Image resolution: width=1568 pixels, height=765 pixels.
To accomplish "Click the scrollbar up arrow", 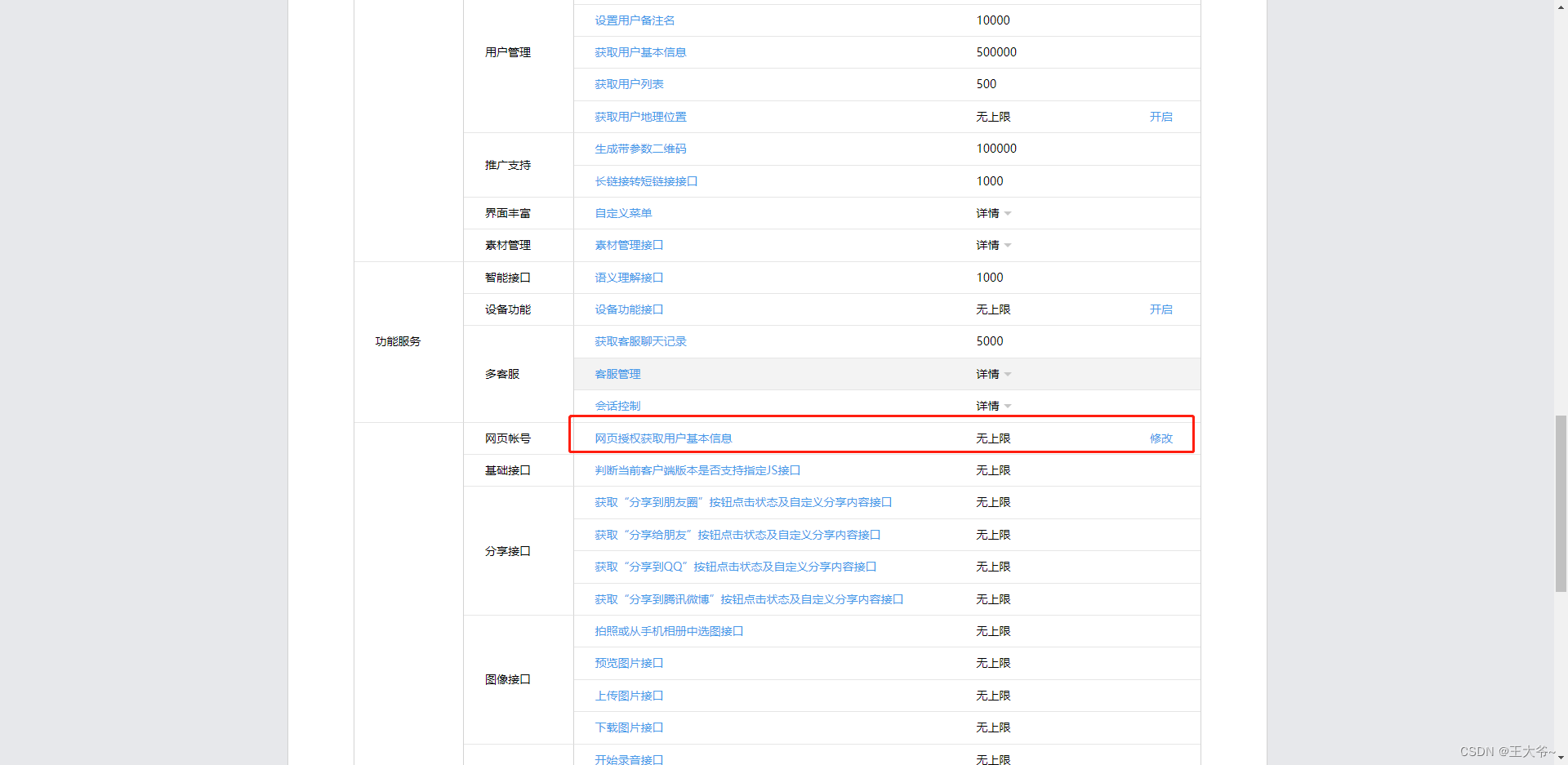I will pyautogui.click(x=1561, y=7).
